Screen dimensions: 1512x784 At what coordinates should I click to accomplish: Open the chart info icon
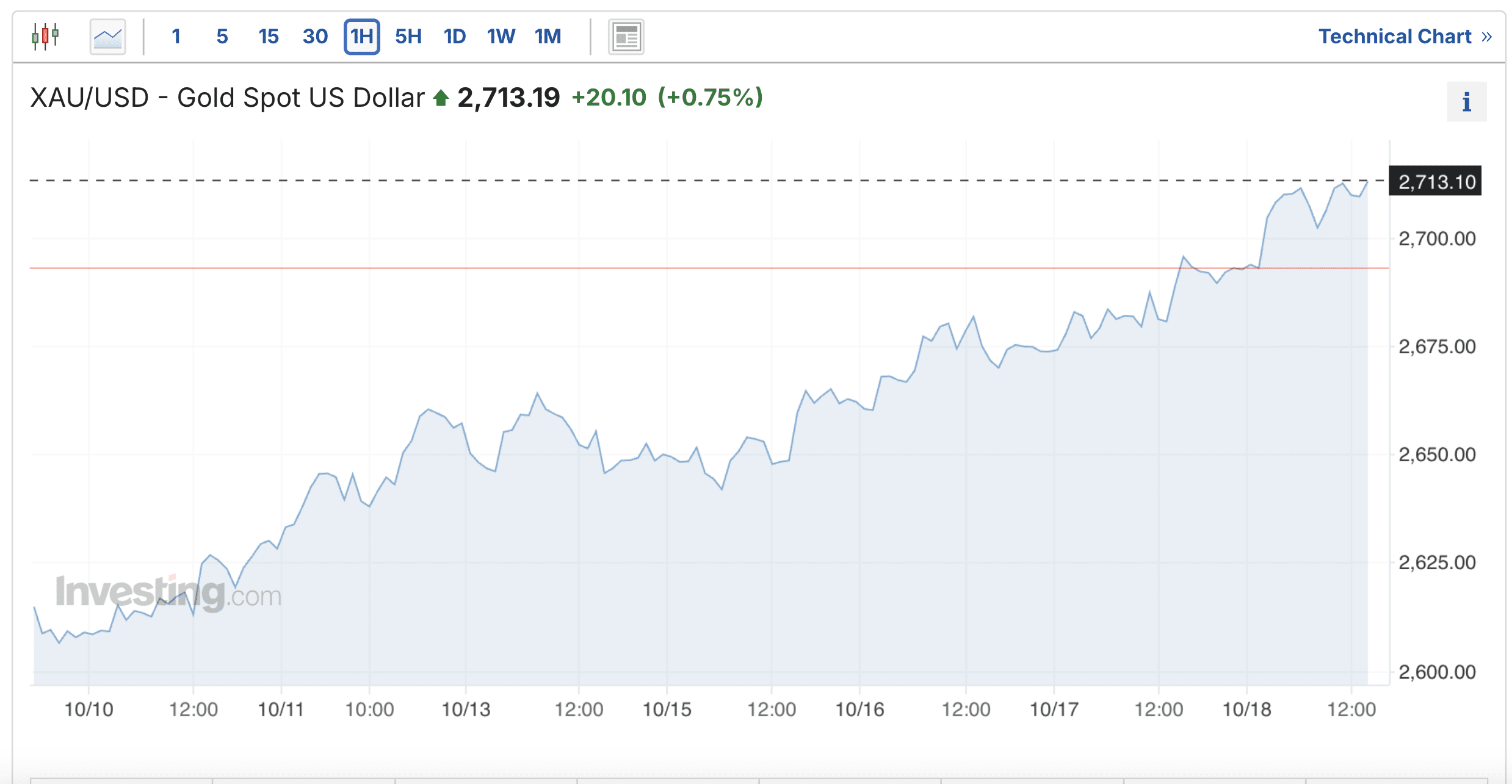coord(1466,102)
